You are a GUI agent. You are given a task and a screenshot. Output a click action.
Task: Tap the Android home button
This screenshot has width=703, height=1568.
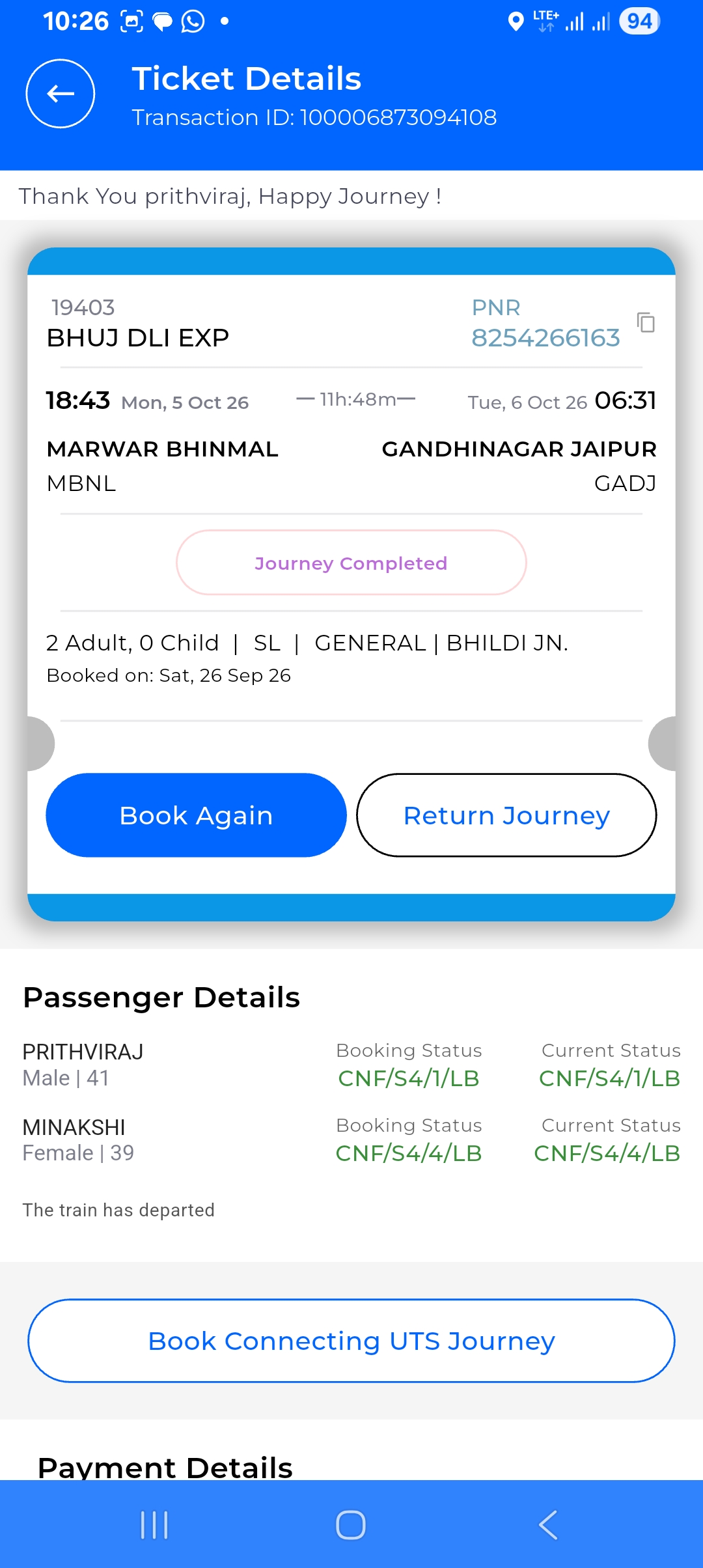point(351,1525)
